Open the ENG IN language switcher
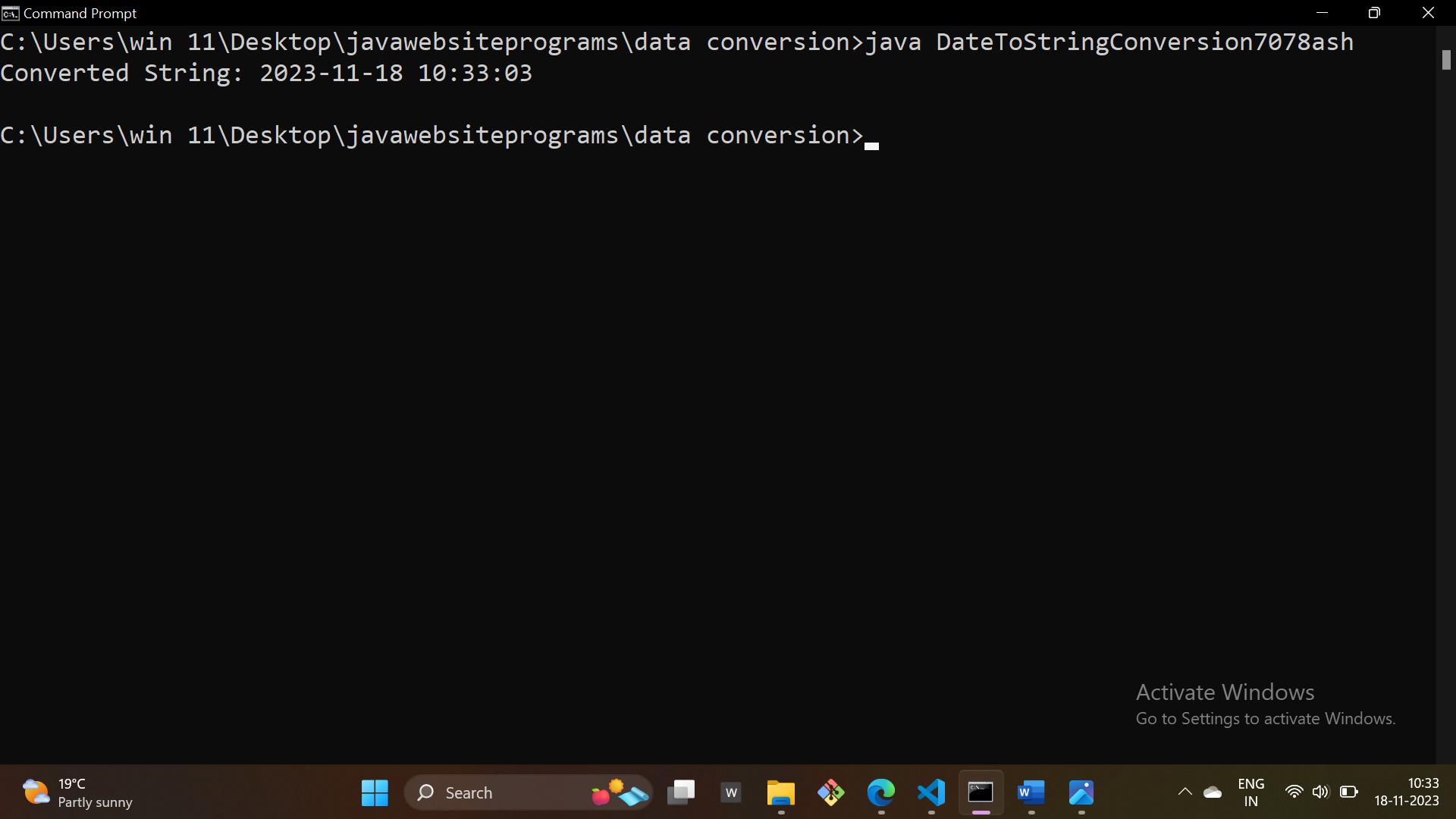Image resolution: width=1456 pixels, height=819 pixels. click(1250, 792)
